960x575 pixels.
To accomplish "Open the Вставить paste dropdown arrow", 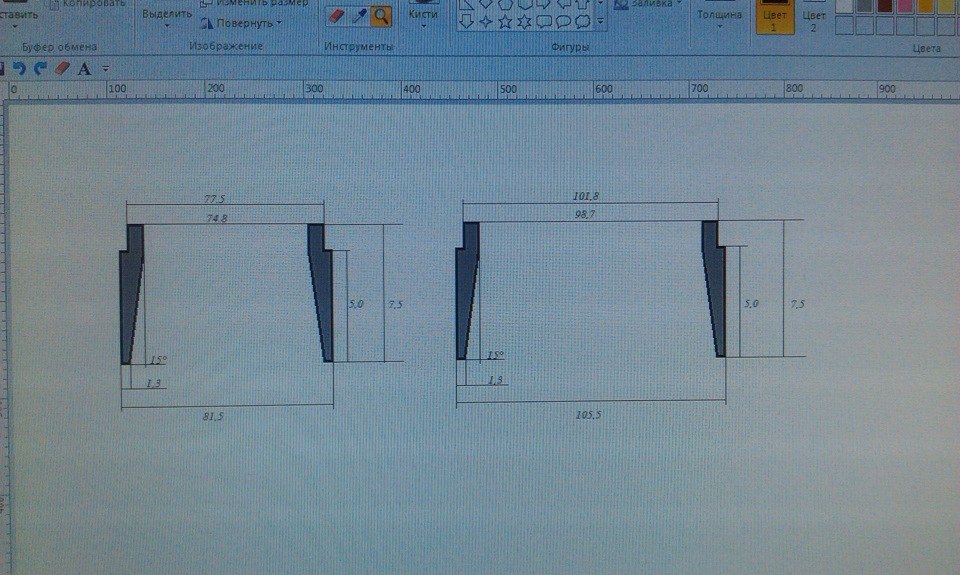I will (x=15, y=26).
